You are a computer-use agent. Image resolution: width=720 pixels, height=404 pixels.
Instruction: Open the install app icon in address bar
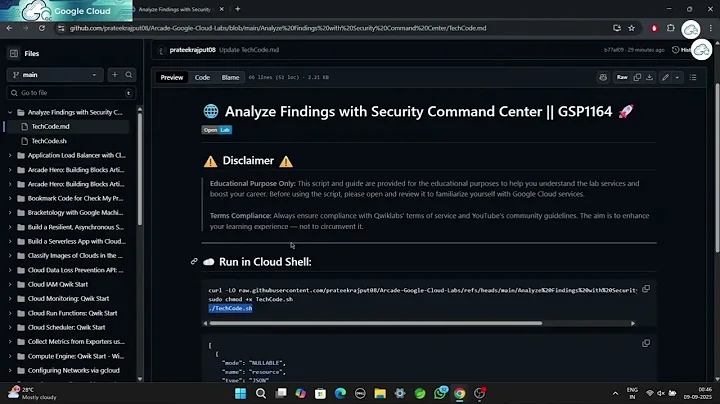click(617, 28)
